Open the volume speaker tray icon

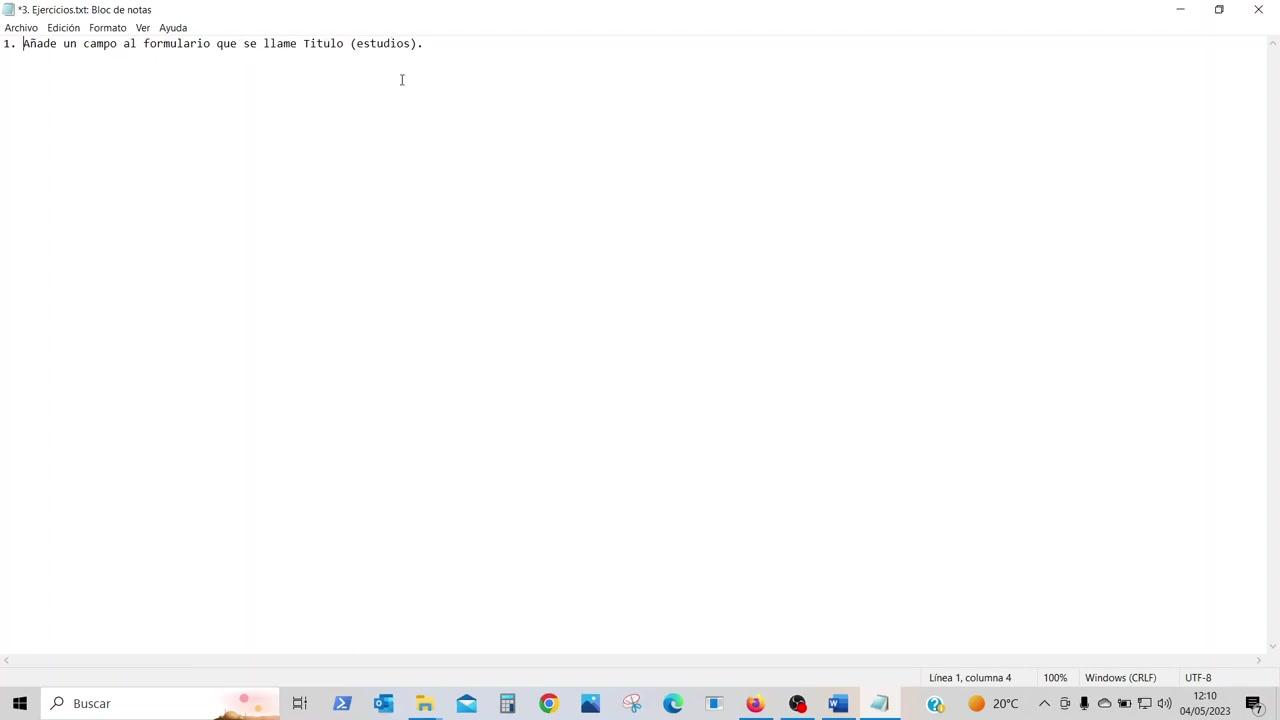(1165, 704)
